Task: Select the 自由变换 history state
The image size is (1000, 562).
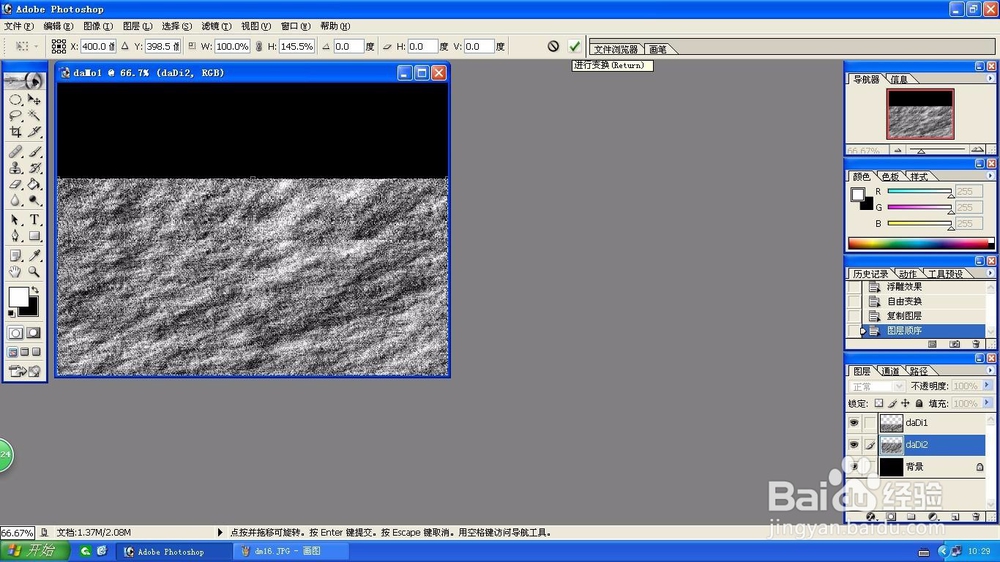Action: click(904, 301)
